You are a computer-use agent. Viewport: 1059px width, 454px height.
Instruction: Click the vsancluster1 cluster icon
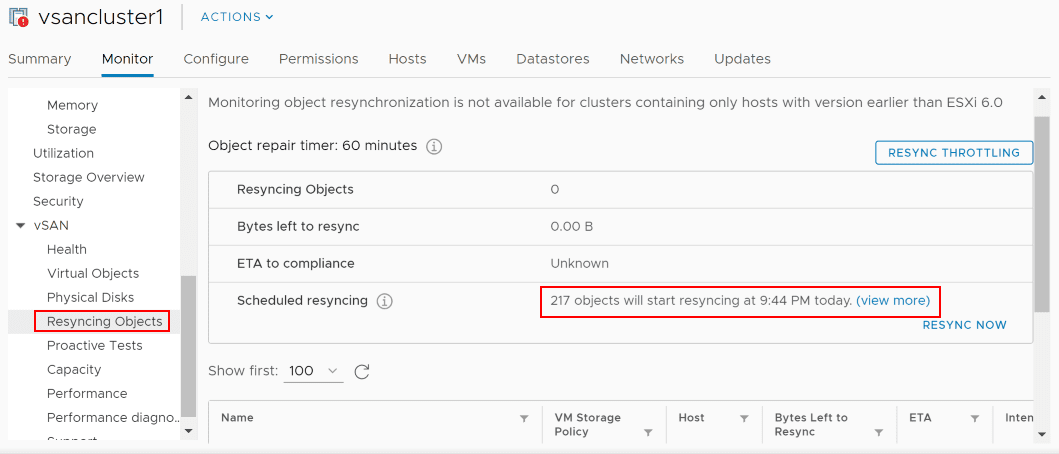[18, 17]
